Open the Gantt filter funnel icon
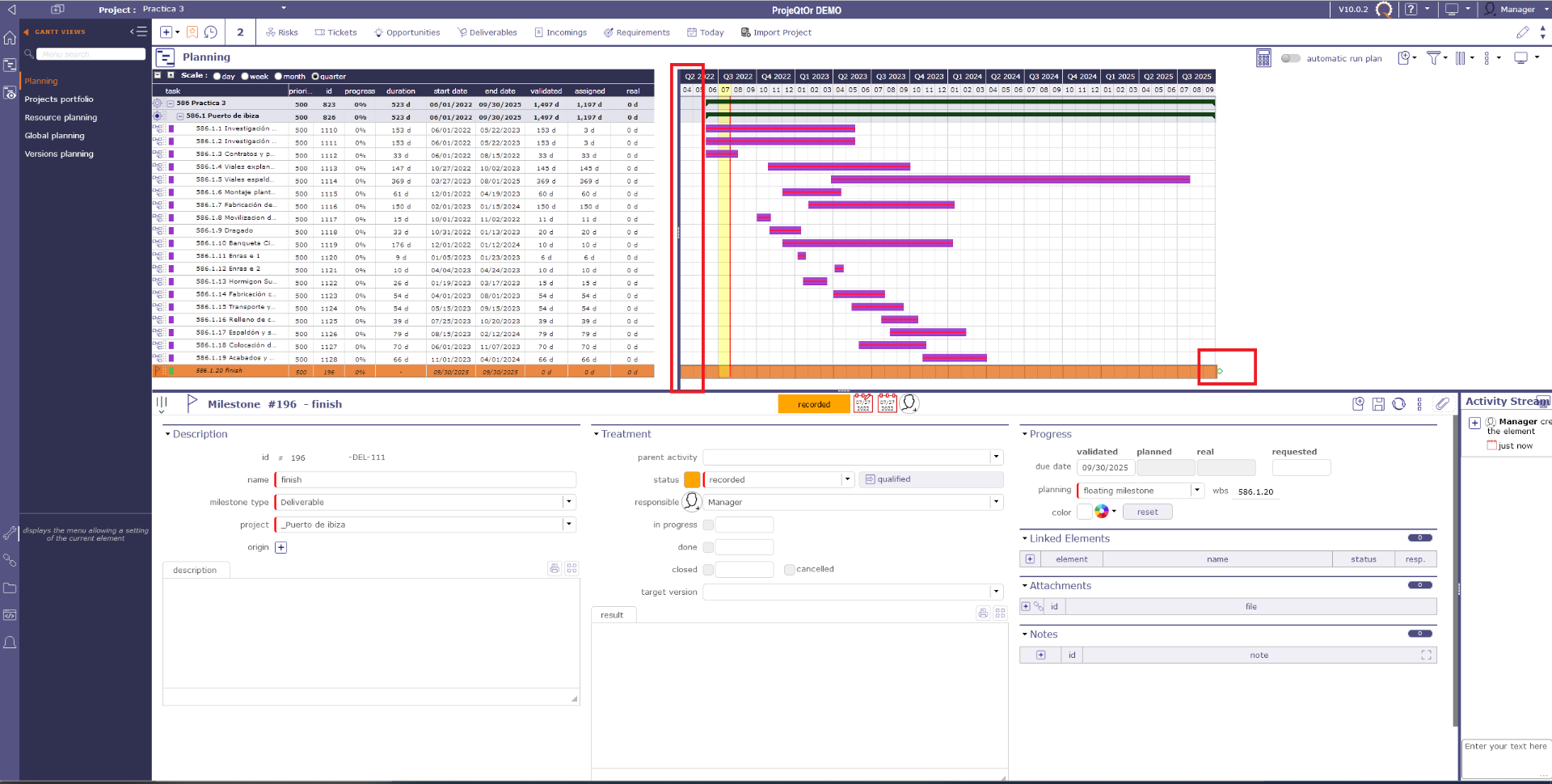The image size is (1552, 784). [x=1433, y=58]
